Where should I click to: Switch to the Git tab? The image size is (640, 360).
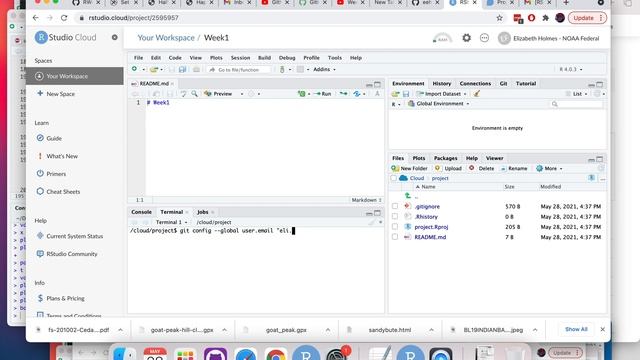pos(503,84)
